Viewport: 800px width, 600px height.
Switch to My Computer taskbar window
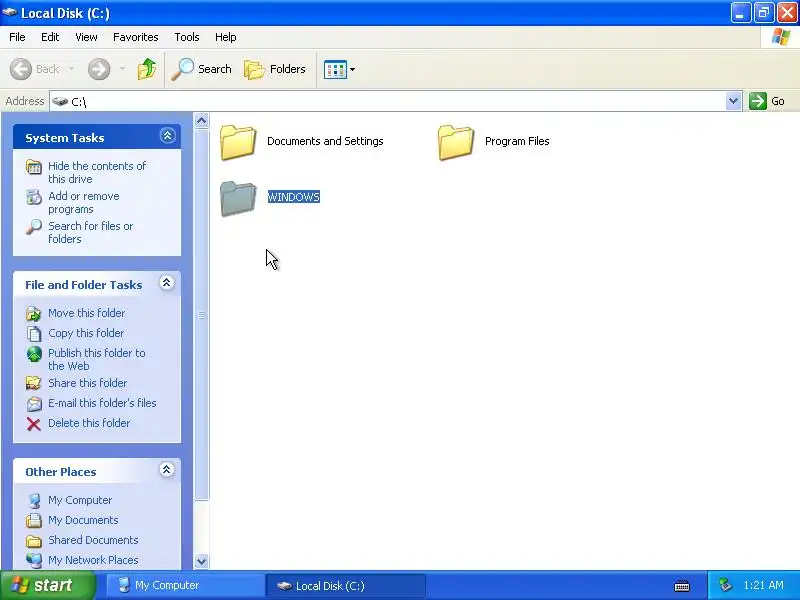pyautogui.click(x=185, y=586)
